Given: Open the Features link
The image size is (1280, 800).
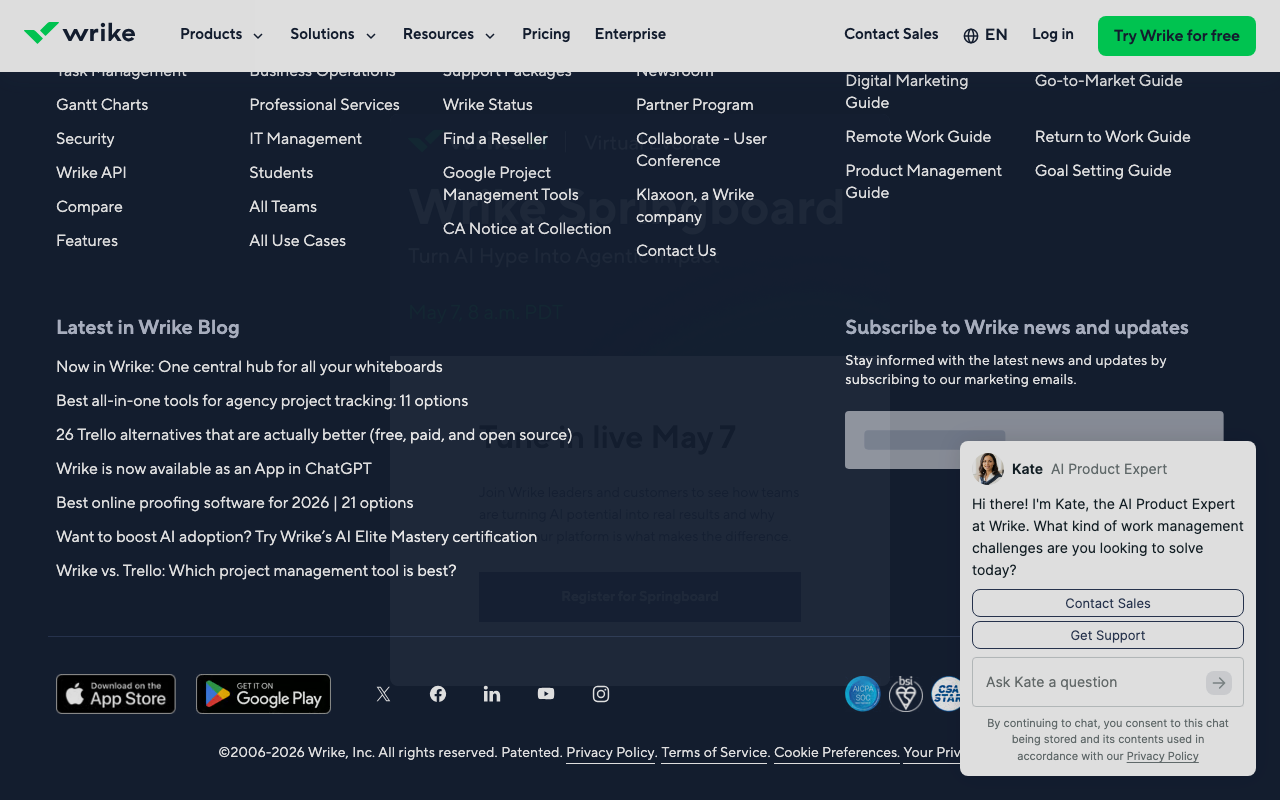Looking at the screenshot, I should [87, 241].
